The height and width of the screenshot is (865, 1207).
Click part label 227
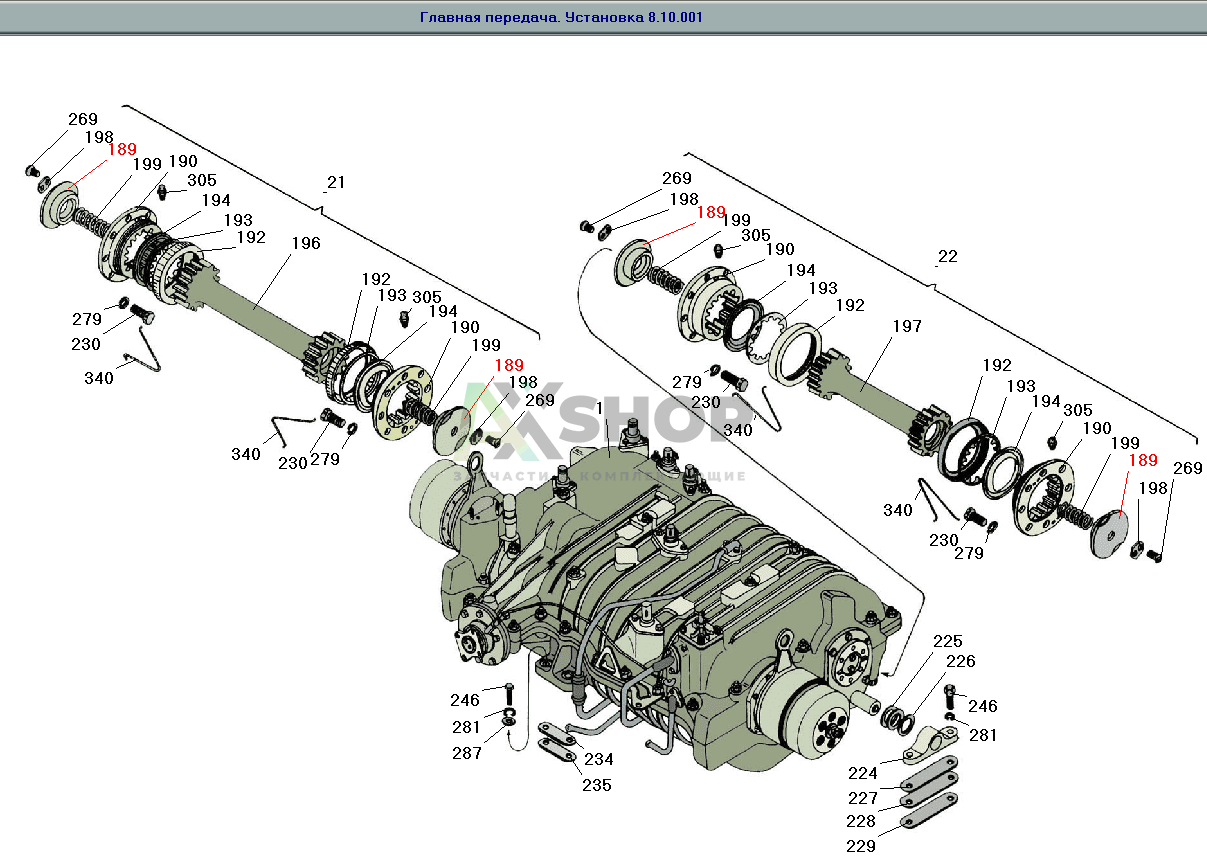point(862,798)
